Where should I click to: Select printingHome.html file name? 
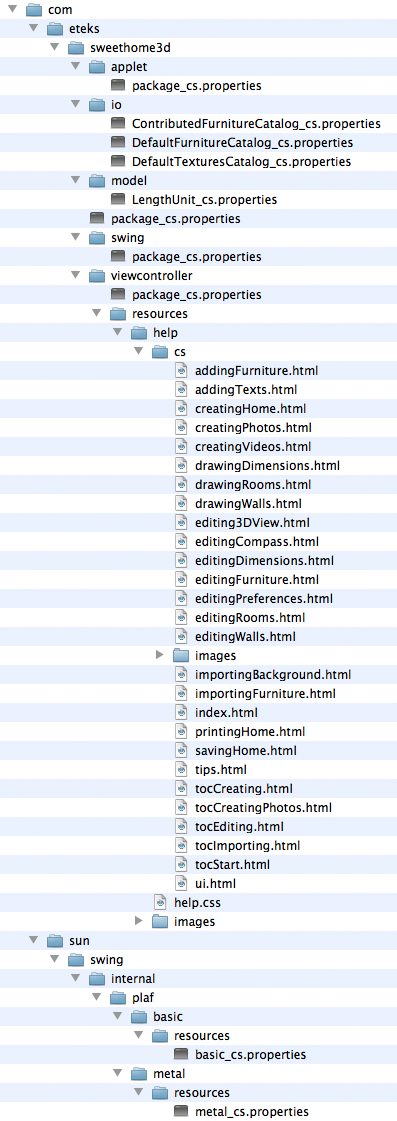250,731
